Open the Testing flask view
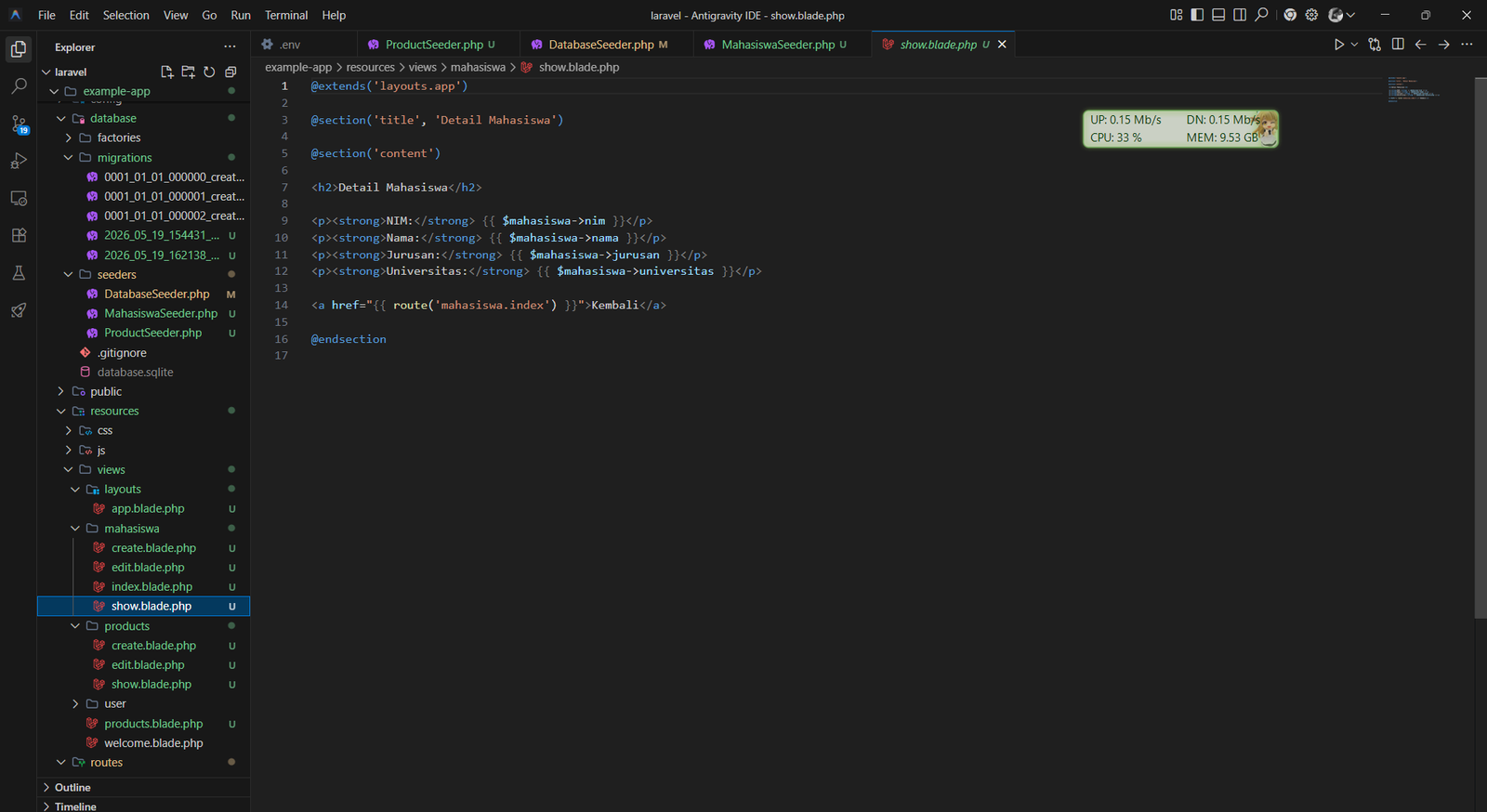Viewport: 1487px width, 812px height. coord(19,273)
